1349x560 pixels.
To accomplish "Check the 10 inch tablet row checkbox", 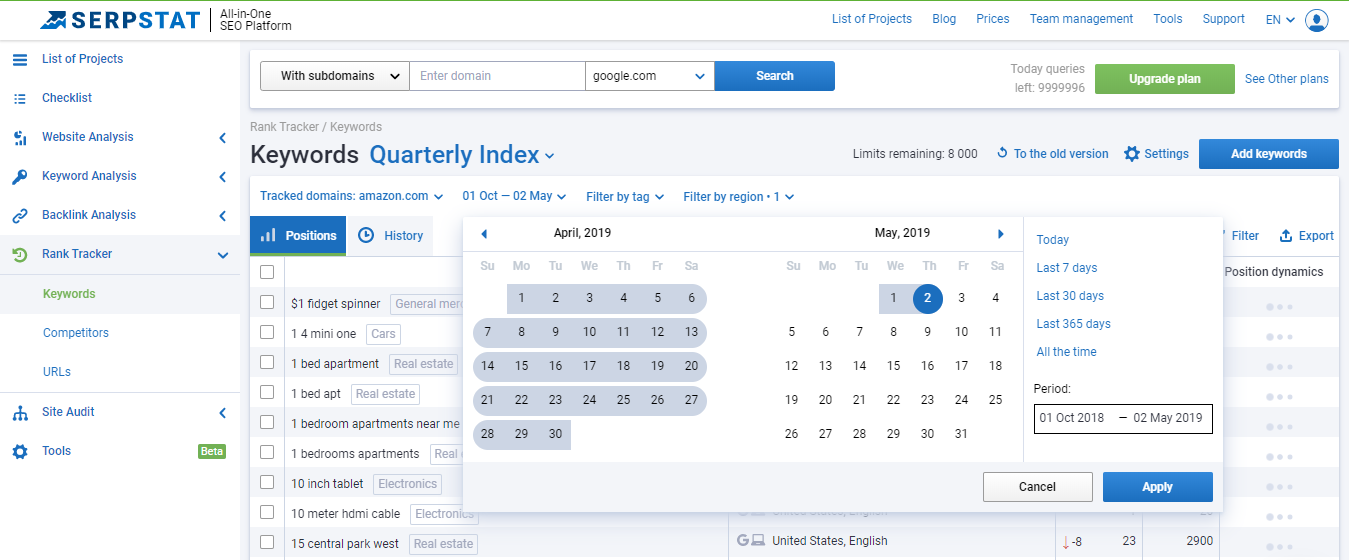I will 267,482.
